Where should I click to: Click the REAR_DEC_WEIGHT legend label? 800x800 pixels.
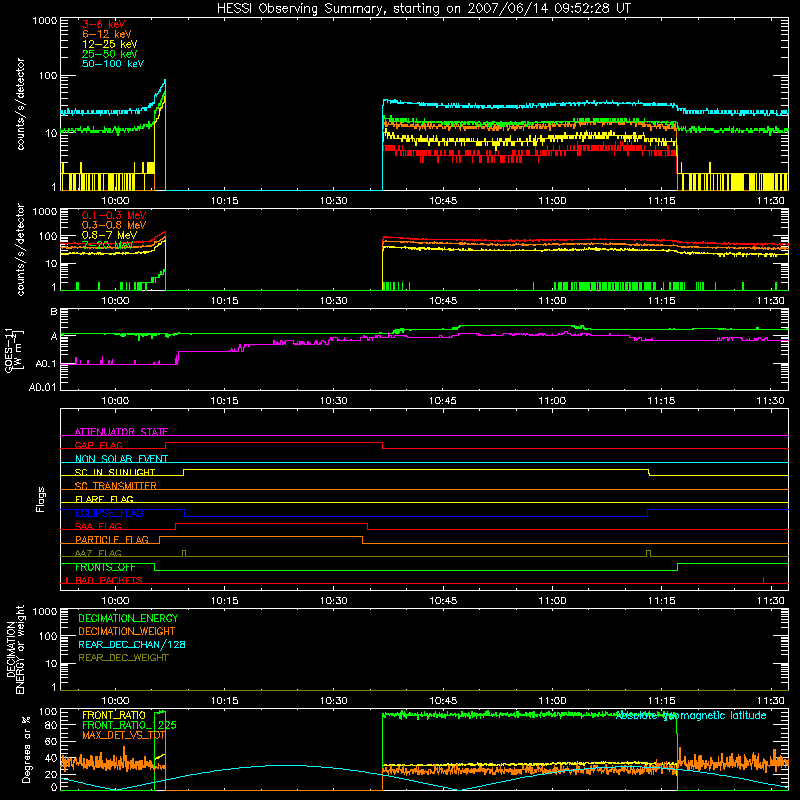(123, 658)
